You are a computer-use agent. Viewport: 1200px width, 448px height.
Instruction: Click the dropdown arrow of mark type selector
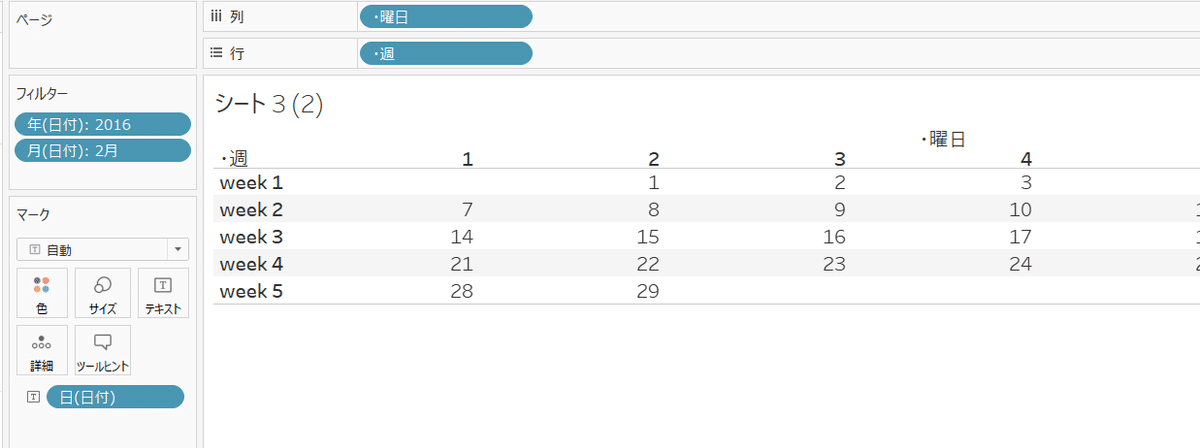tap(178, 250)
